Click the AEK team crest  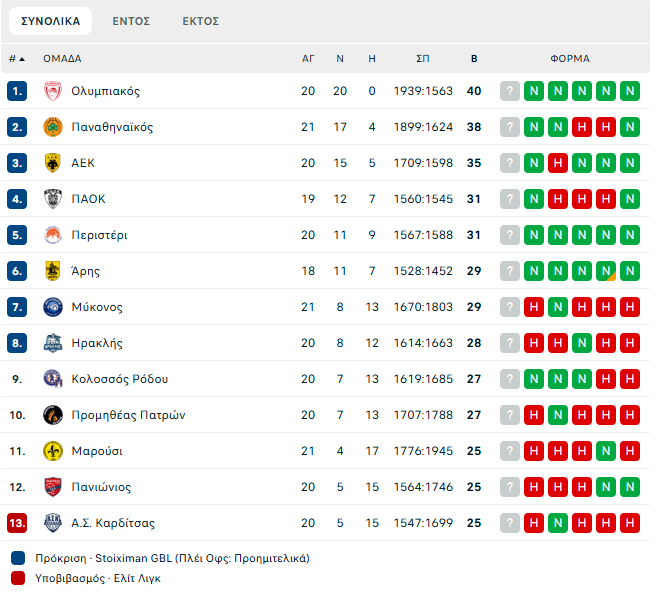[53, 163]
